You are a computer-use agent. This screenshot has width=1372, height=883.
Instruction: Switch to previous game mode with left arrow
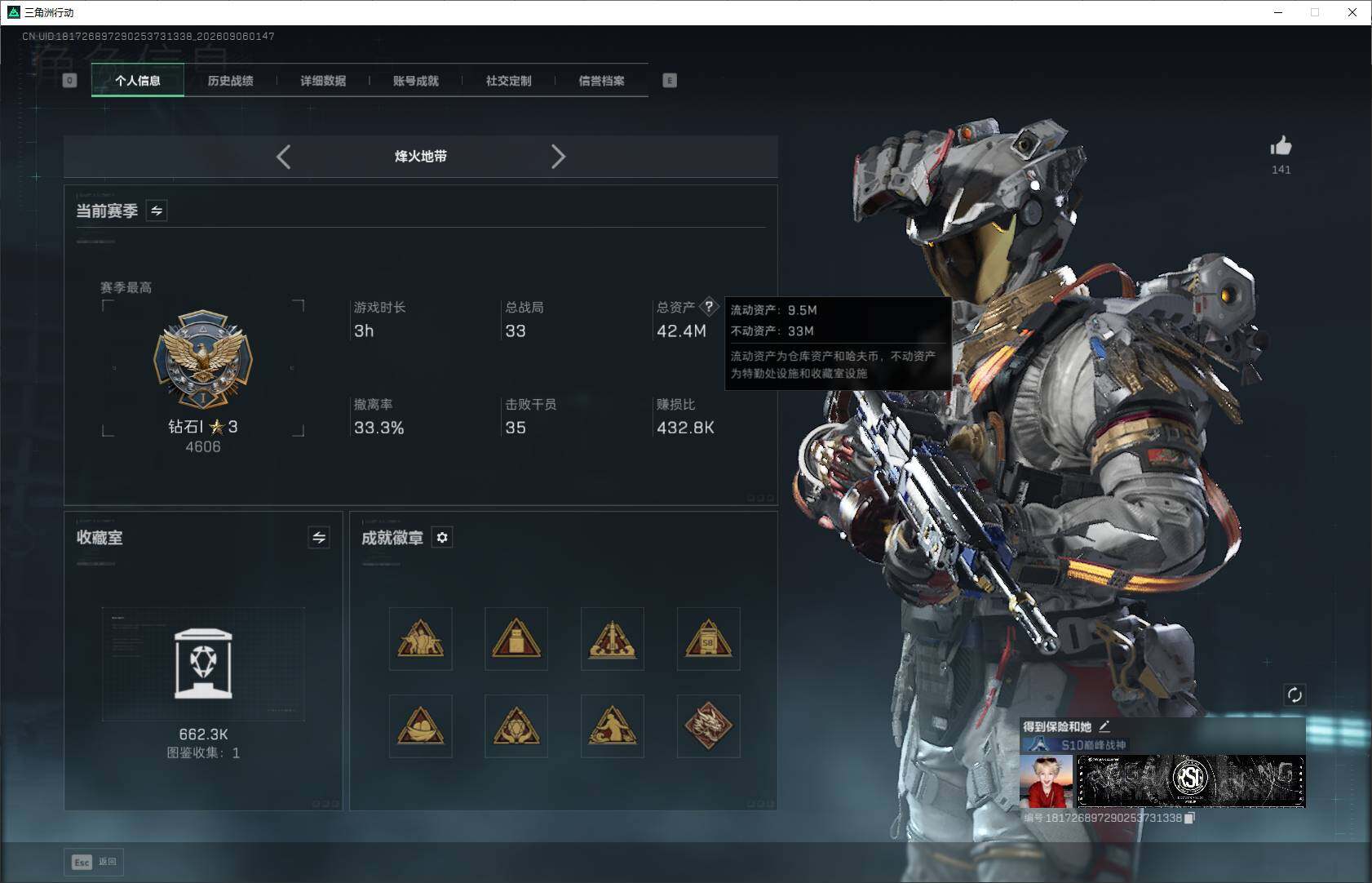283,157
